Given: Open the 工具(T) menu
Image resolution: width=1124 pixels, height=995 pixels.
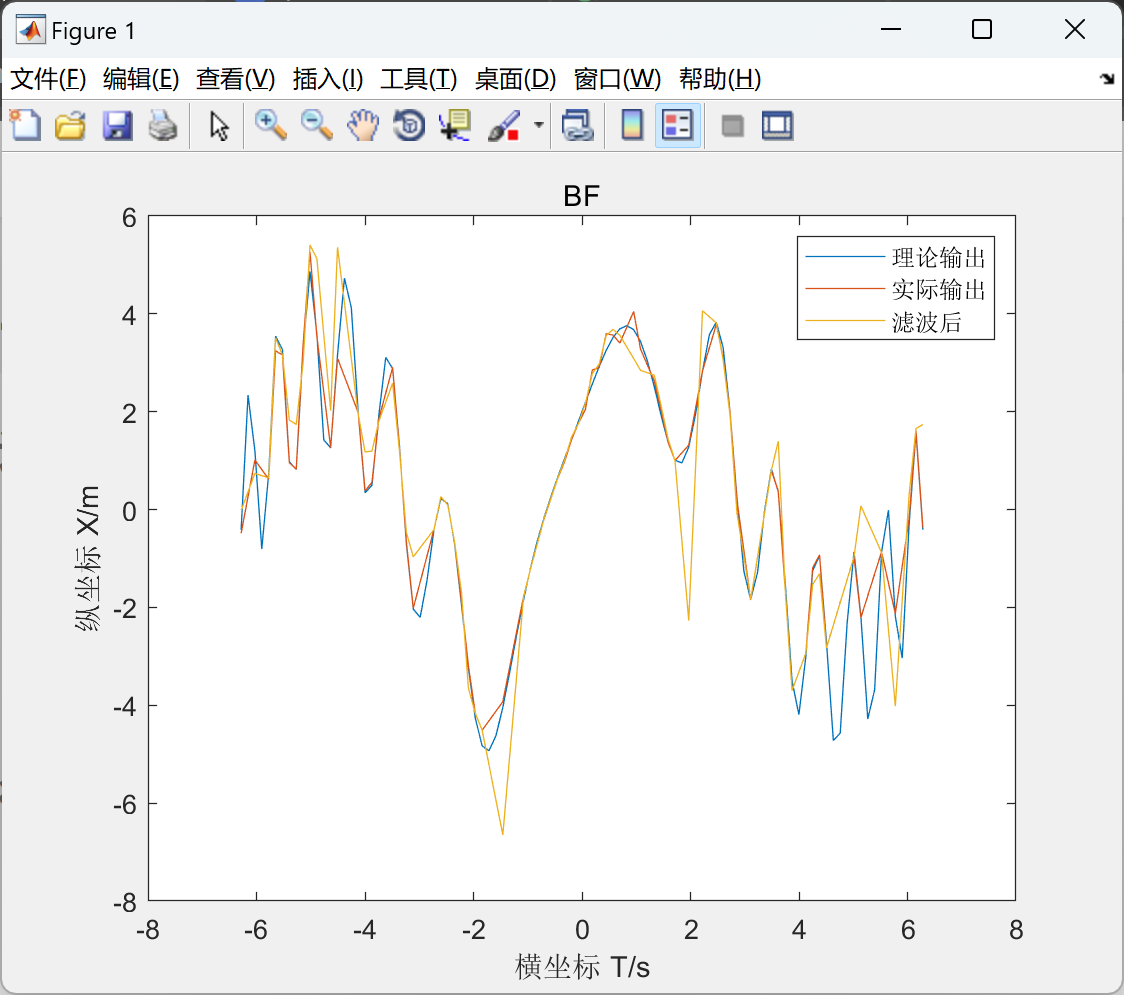Looking at the screenshot, I should 419,79.
